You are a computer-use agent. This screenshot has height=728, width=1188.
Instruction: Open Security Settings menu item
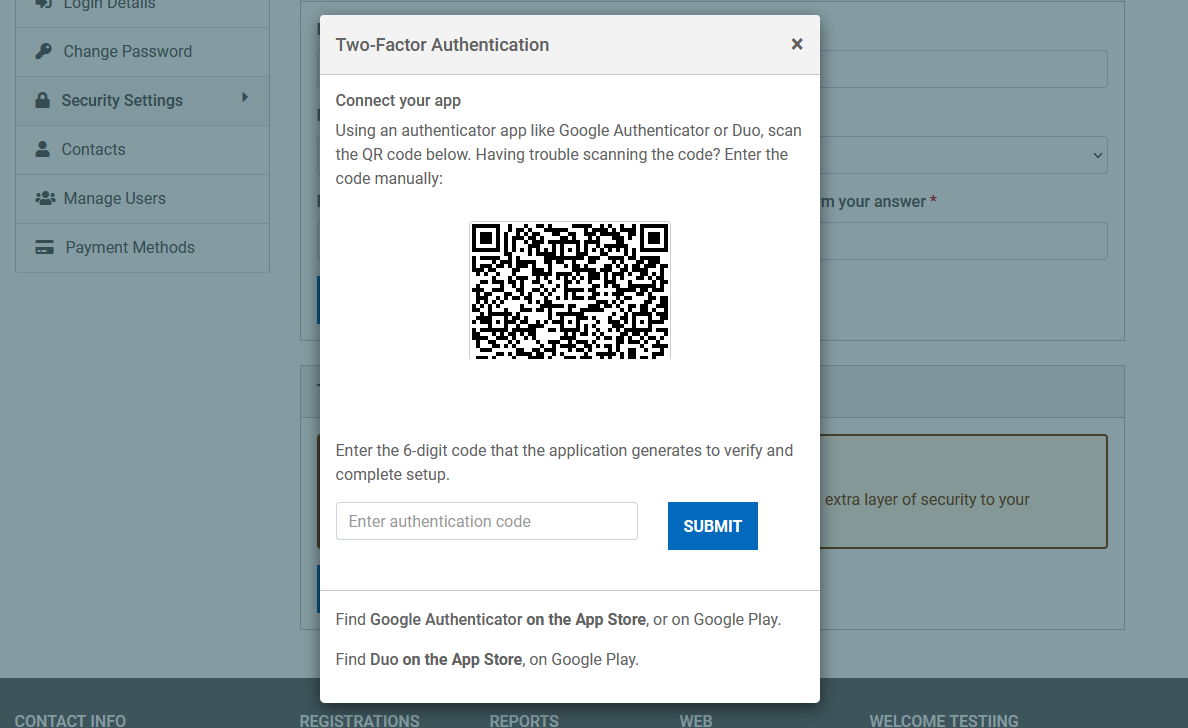[142, 101]
